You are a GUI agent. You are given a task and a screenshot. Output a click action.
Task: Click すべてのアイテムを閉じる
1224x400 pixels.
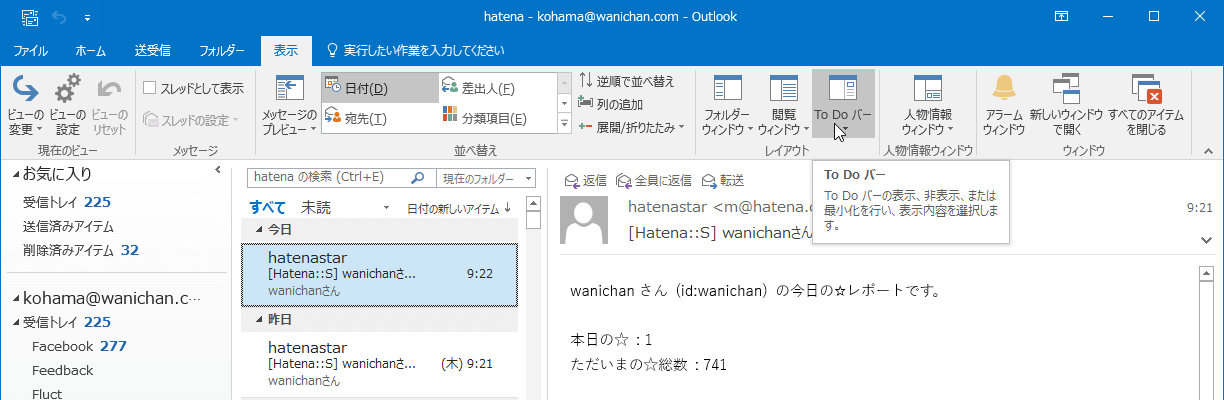coord(1146,105)
